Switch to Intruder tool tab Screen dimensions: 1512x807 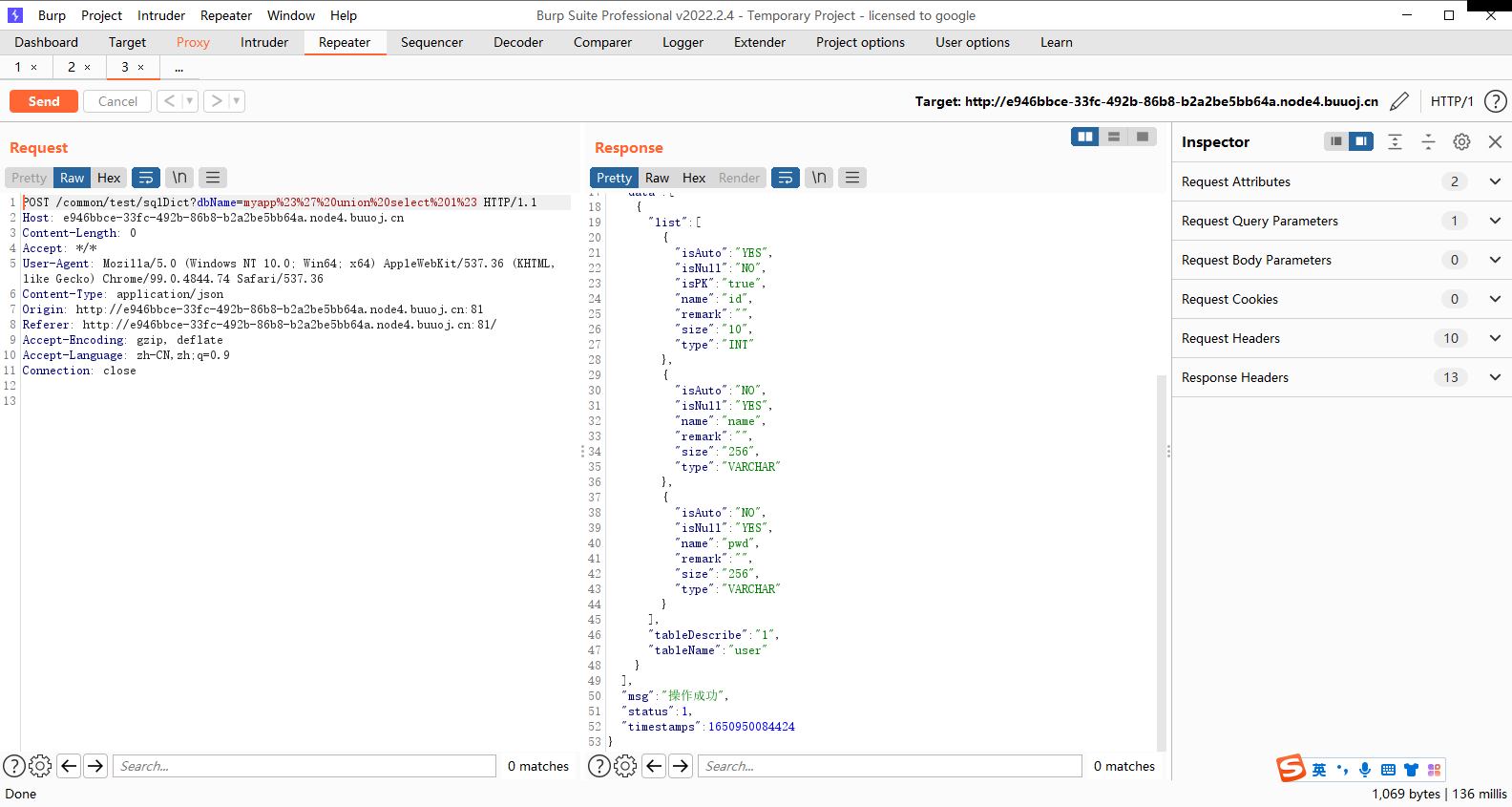click(x=264, y=42)
